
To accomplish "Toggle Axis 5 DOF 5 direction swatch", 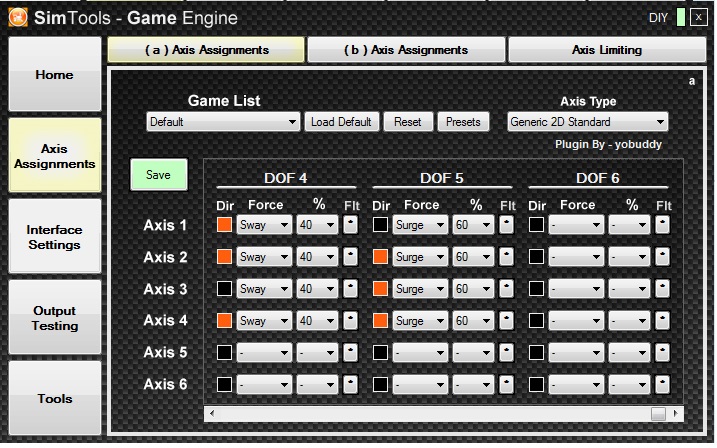I will (x=380, y=352).
